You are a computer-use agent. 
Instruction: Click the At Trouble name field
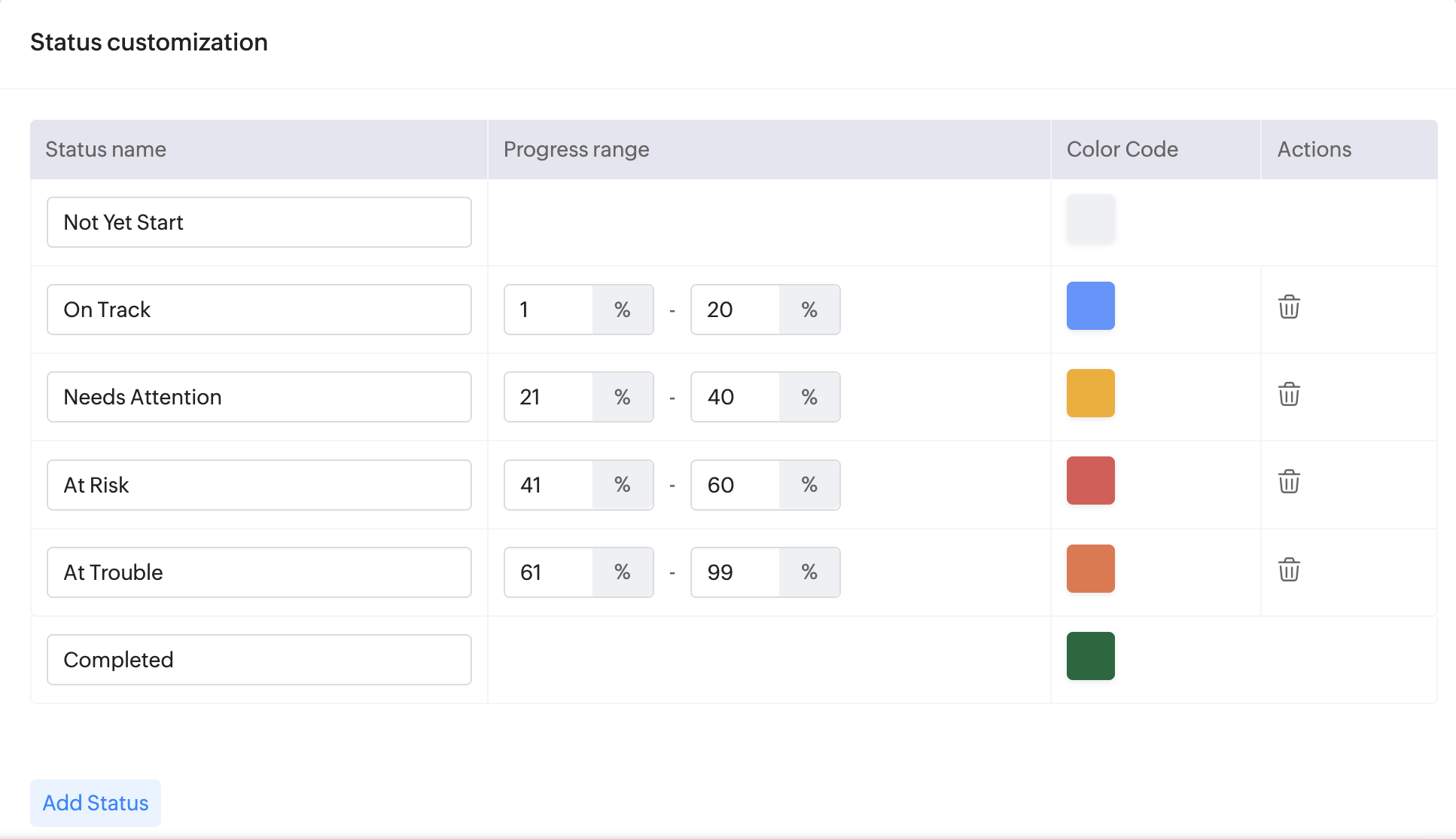(x=259, y=572)
